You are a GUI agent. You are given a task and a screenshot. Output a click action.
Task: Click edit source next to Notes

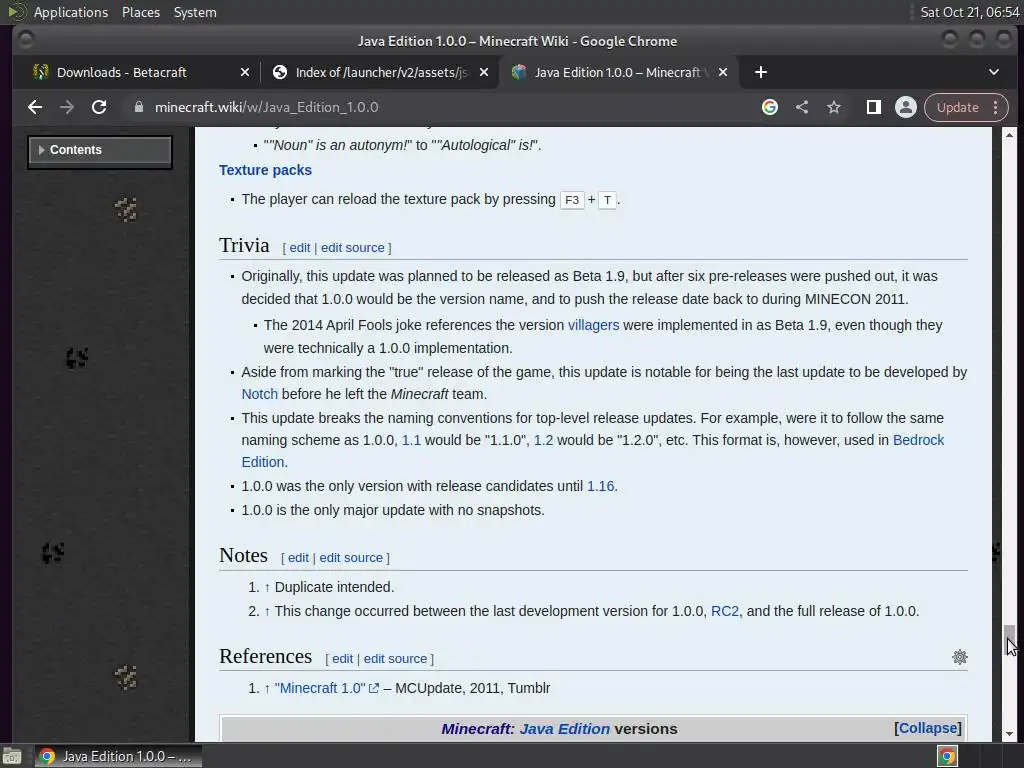tap(351, 558)
